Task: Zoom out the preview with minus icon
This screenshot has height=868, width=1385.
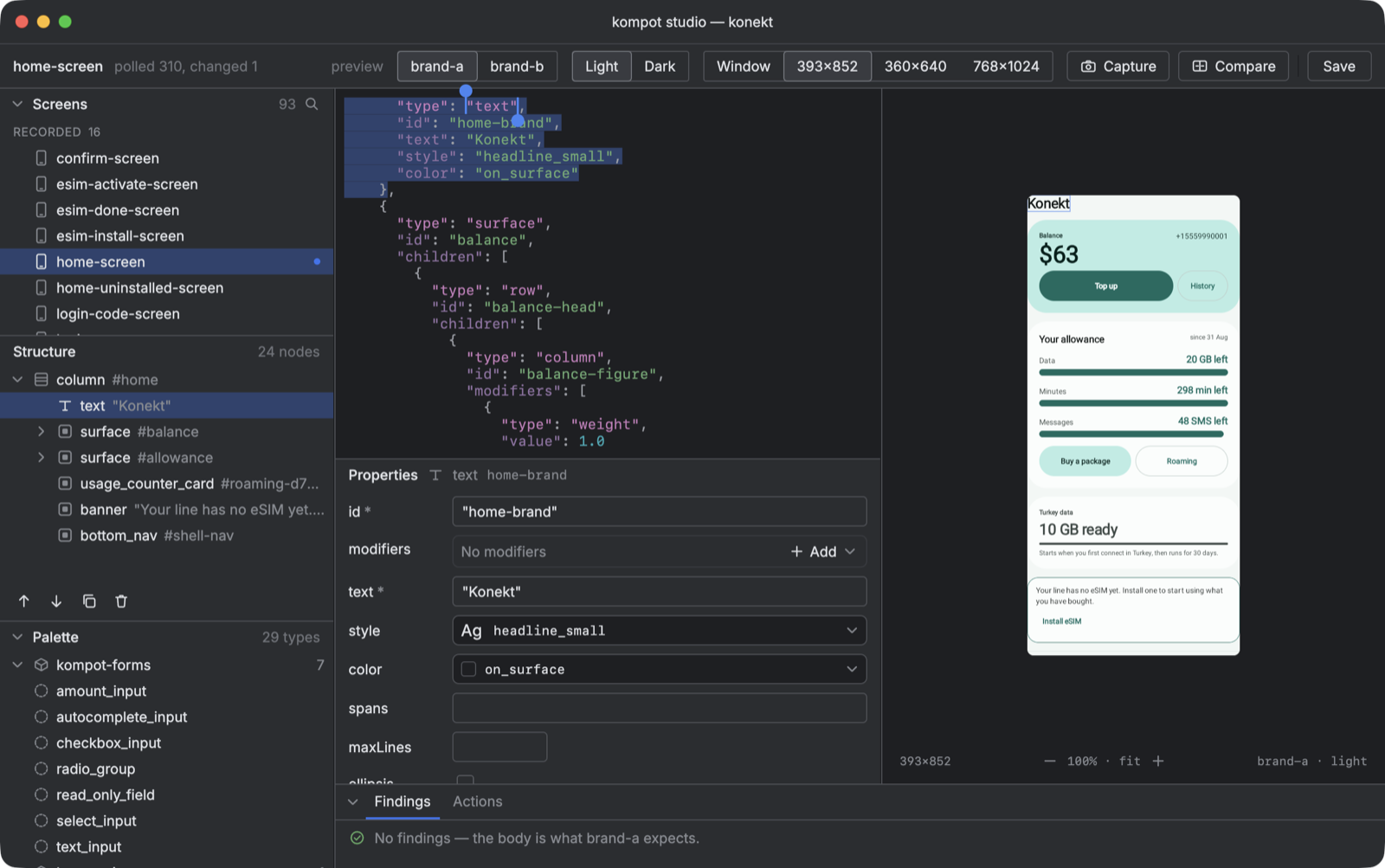Action: [1050, 762]
